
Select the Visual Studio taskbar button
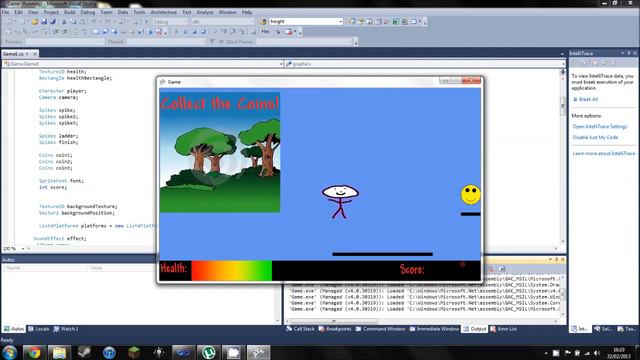[184, 352]
